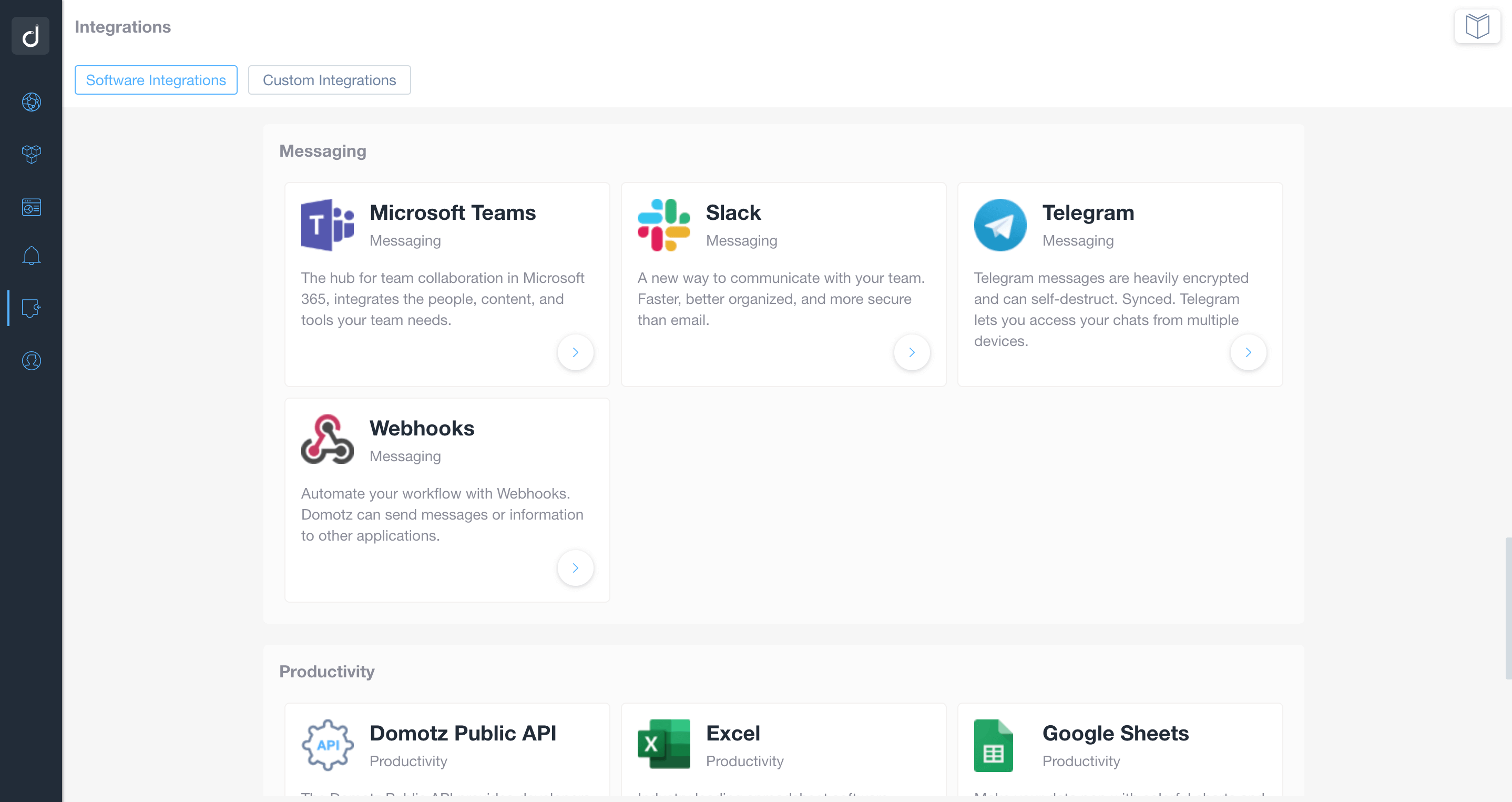Switch to Custom Integrations tab
Screen dimensions: 1512x802
[329, 80]
